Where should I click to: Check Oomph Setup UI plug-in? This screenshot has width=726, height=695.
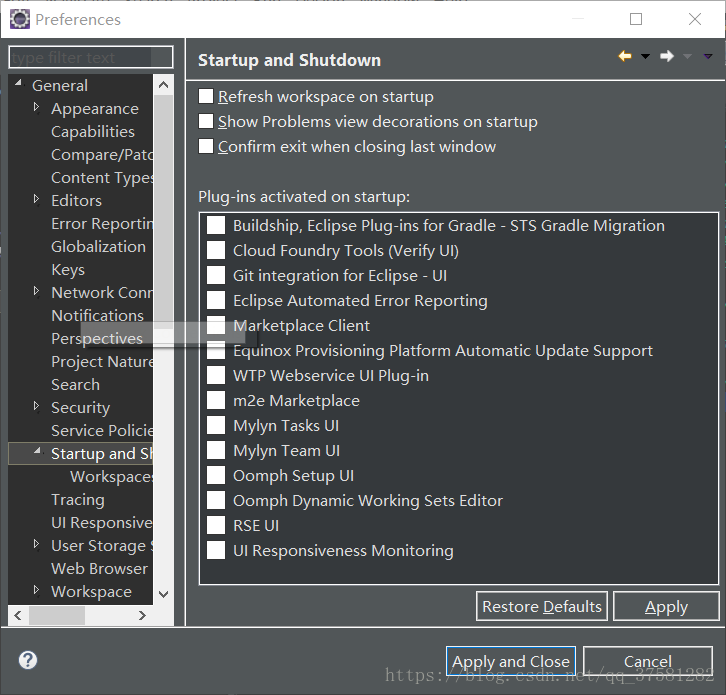click(216, 476)
